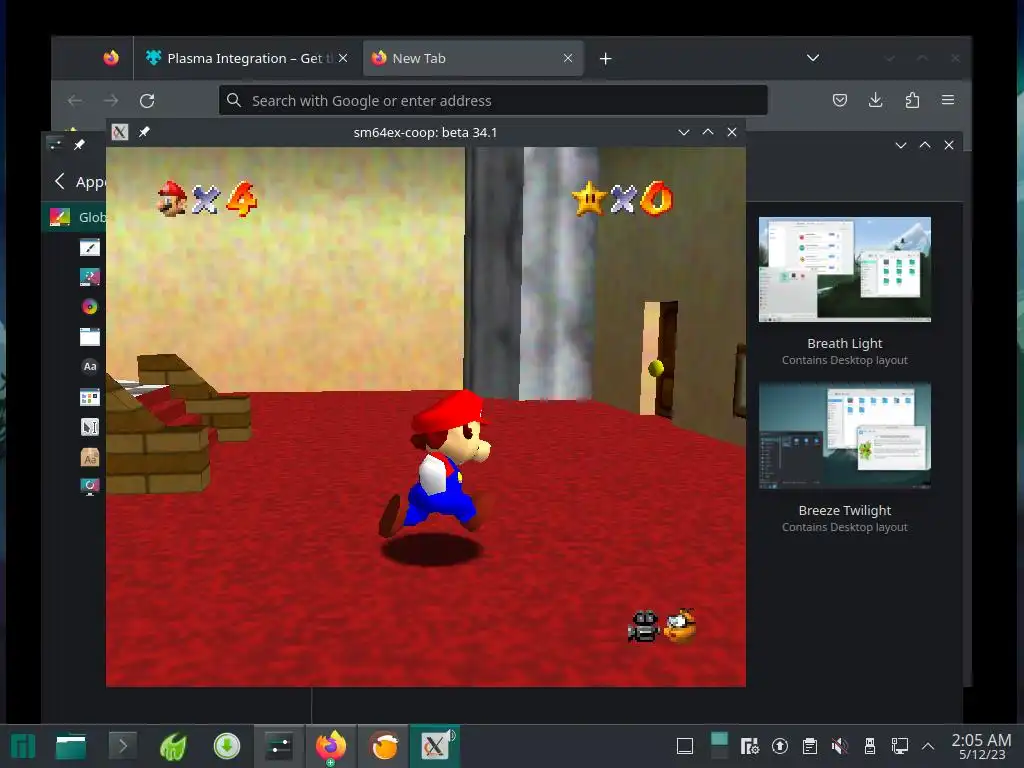
Task: Select the Breeze Twilight theme thumbnail
Action: (x=844, y=436)
